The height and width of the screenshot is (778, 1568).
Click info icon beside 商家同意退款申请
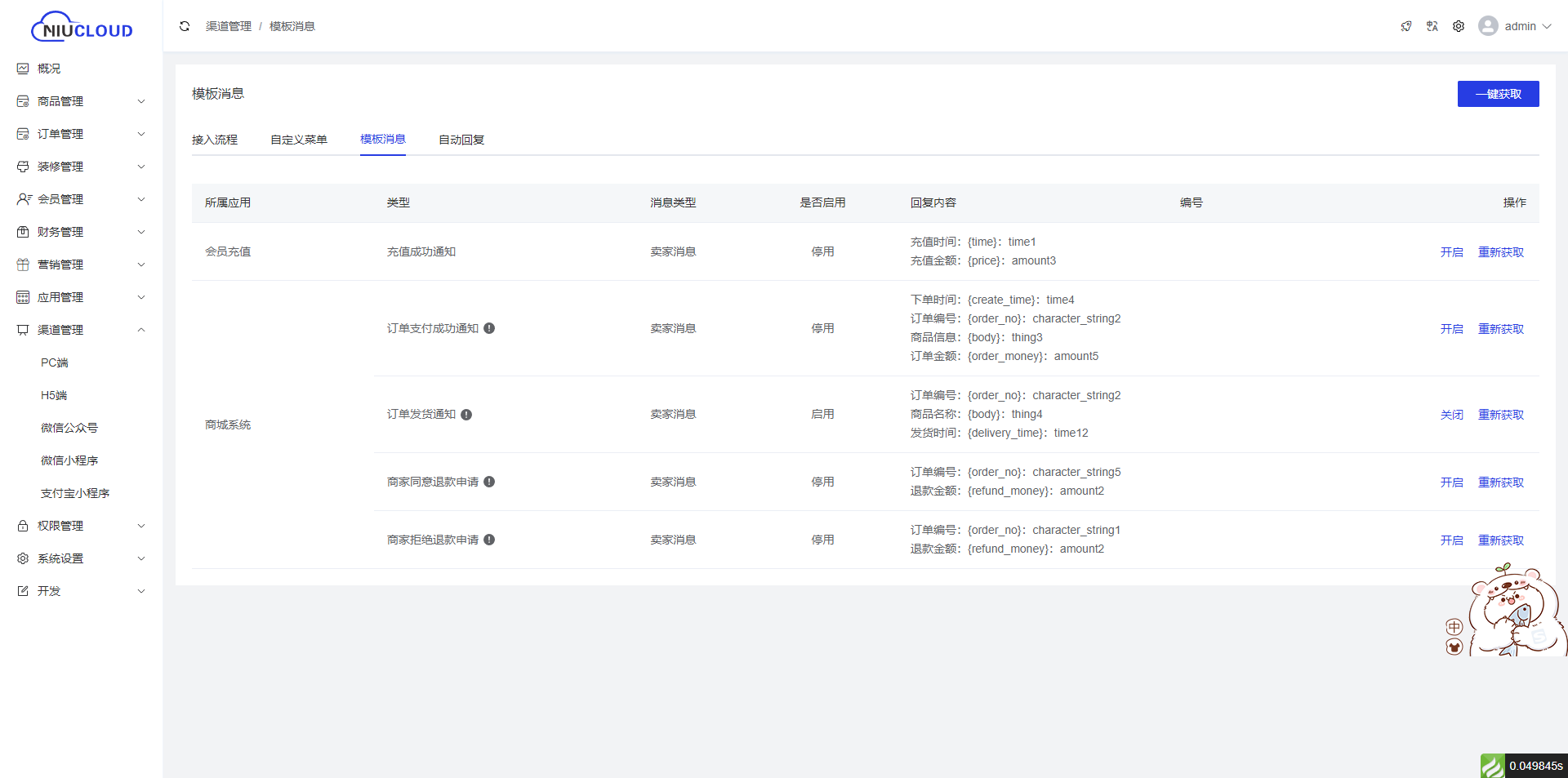pyautogui.click(x=489, y=482)
